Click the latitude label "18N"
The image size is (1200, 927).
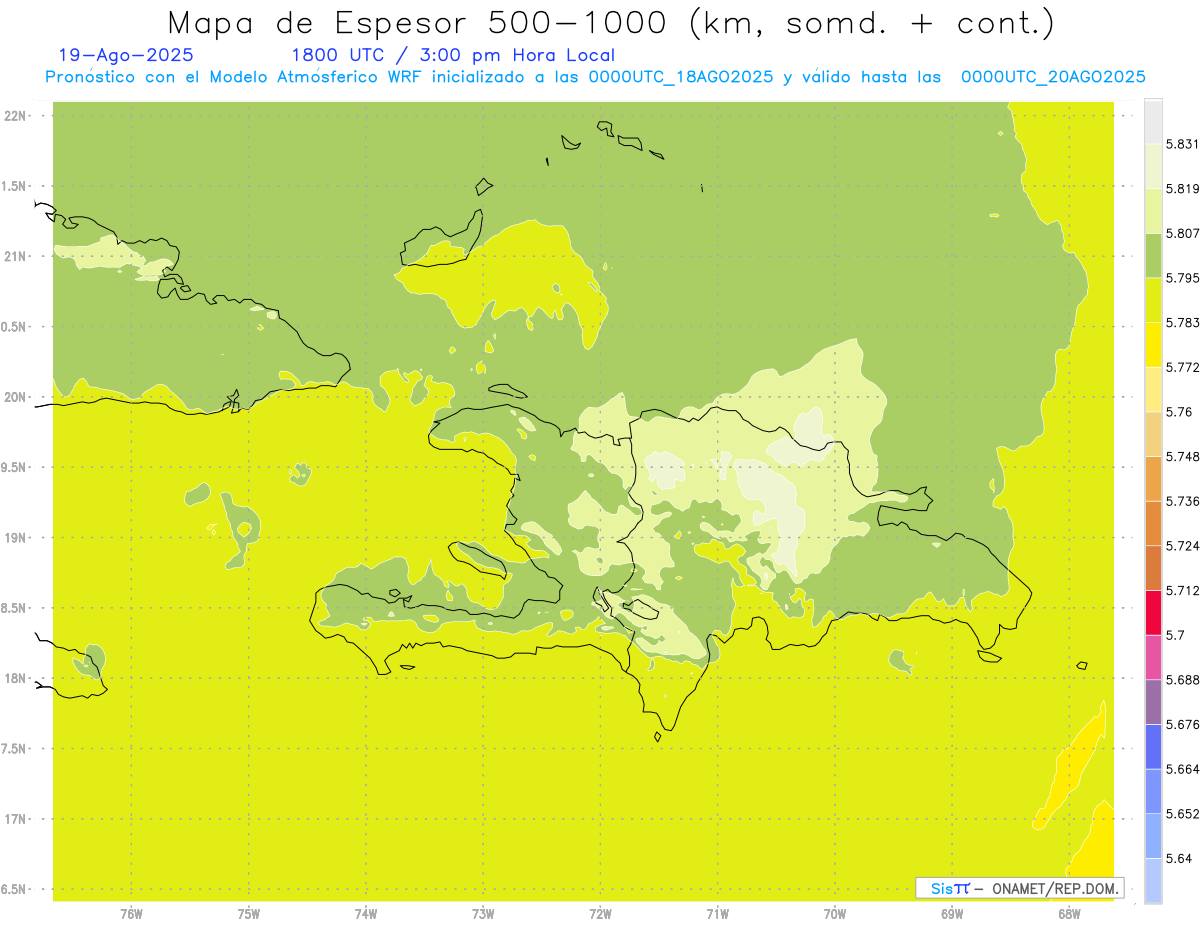pos(16,679)
